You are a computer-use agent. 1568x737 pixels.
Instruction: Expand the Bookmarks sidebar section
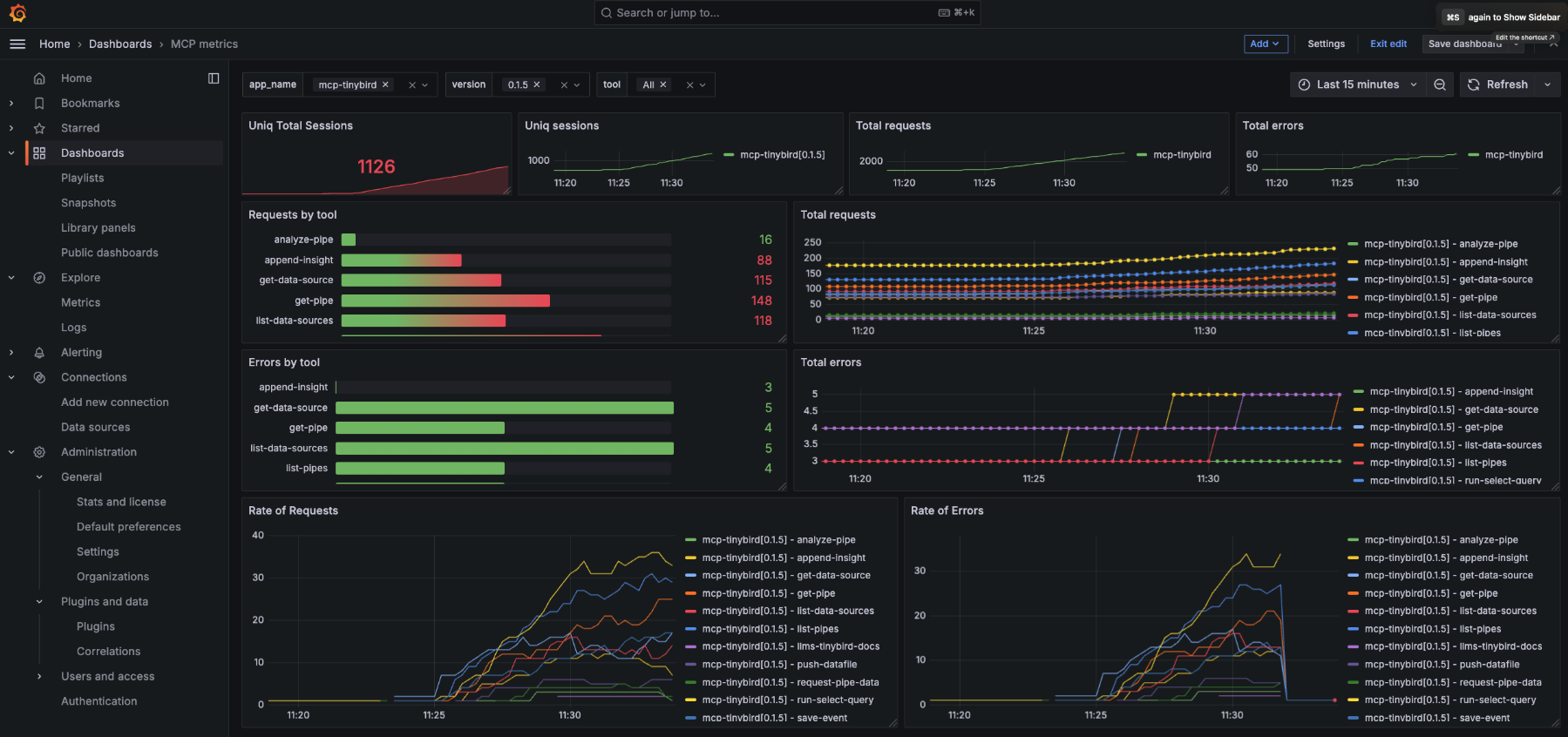[x=11, y=103]
